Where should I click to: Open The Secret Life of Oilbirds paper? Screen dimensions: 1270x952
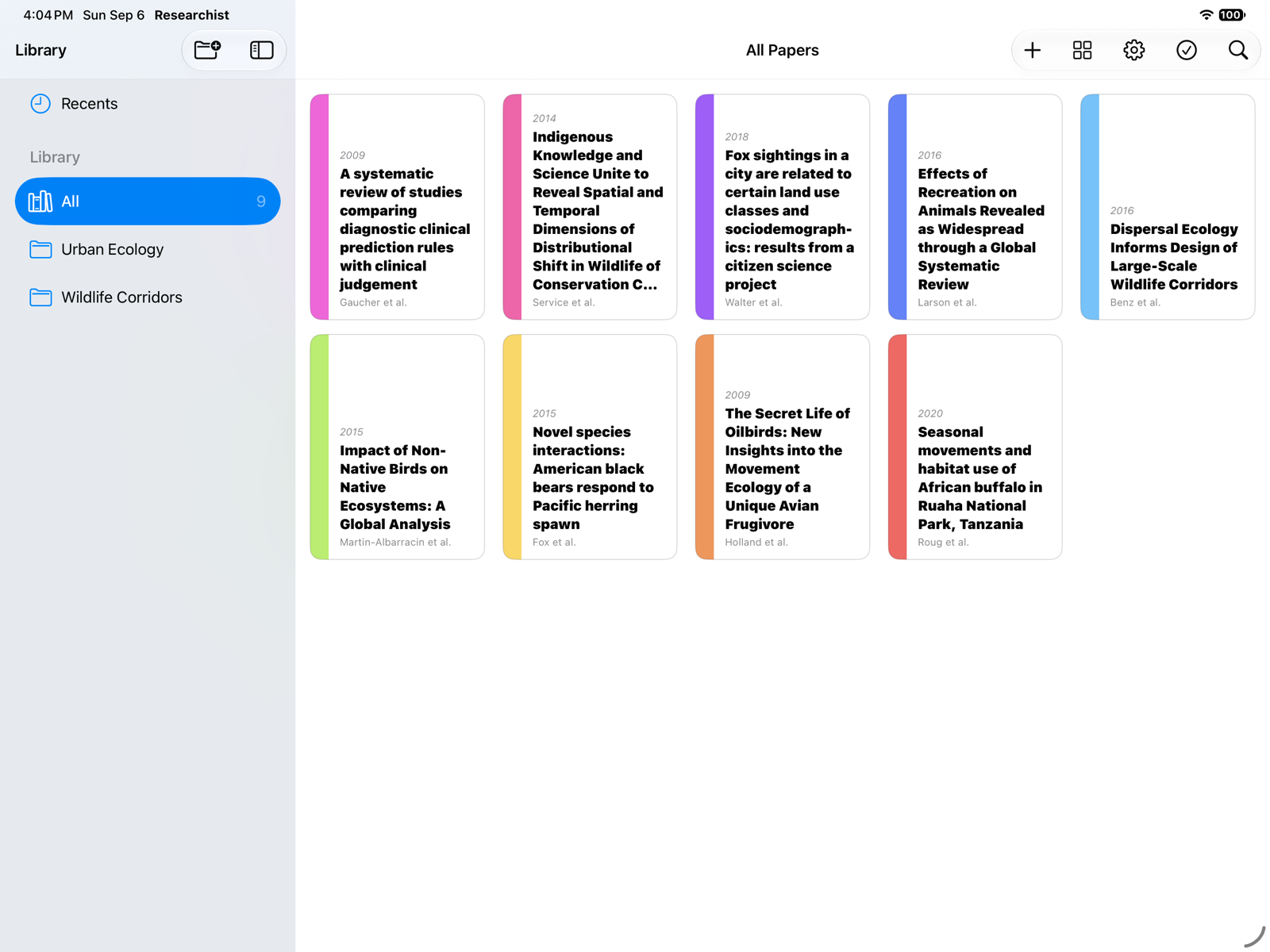(x=783, y=447)
